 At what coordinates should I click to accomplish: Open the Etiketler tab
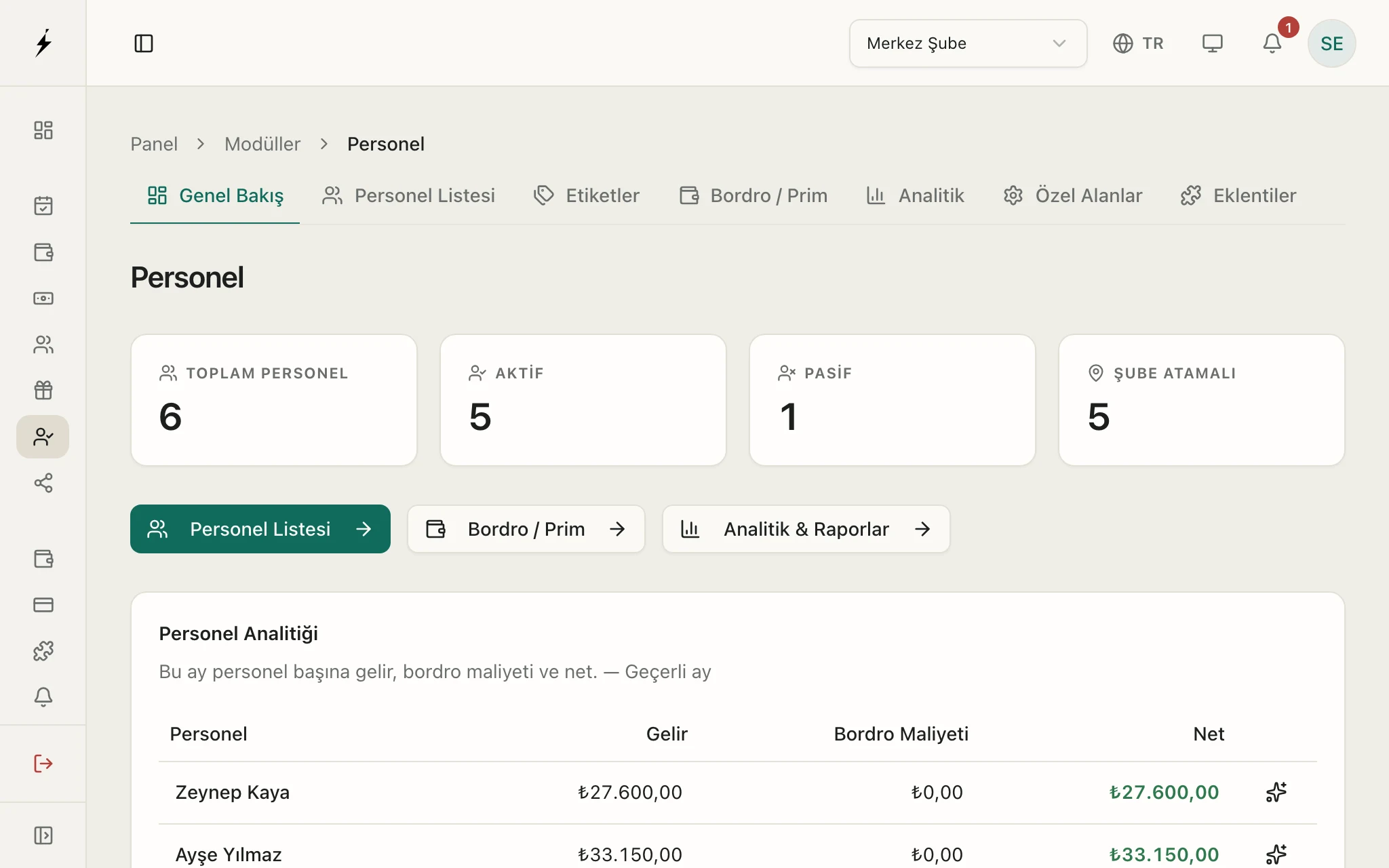click(587, 195)
